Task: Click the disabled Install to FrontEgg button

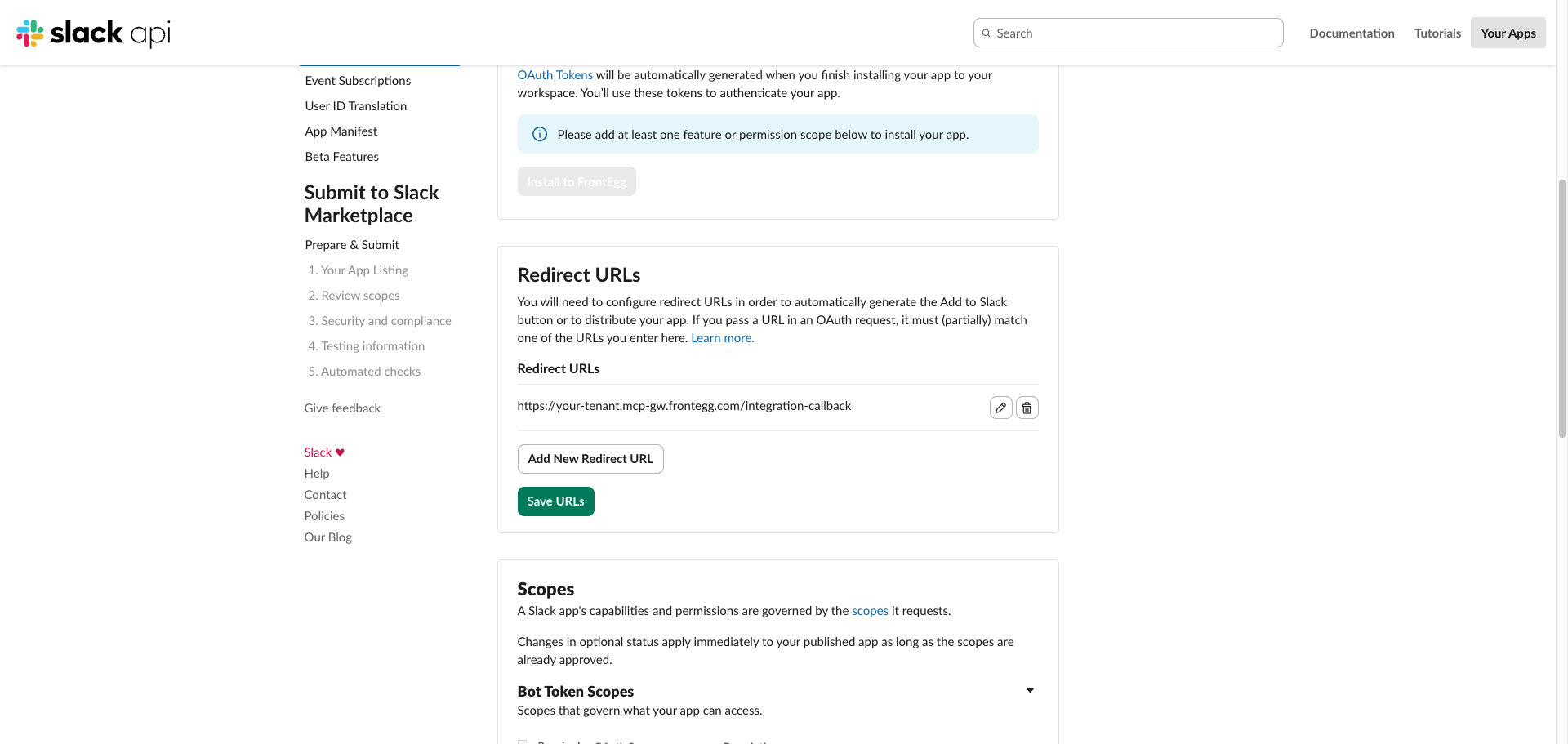Action: click(x=577, y=181)
